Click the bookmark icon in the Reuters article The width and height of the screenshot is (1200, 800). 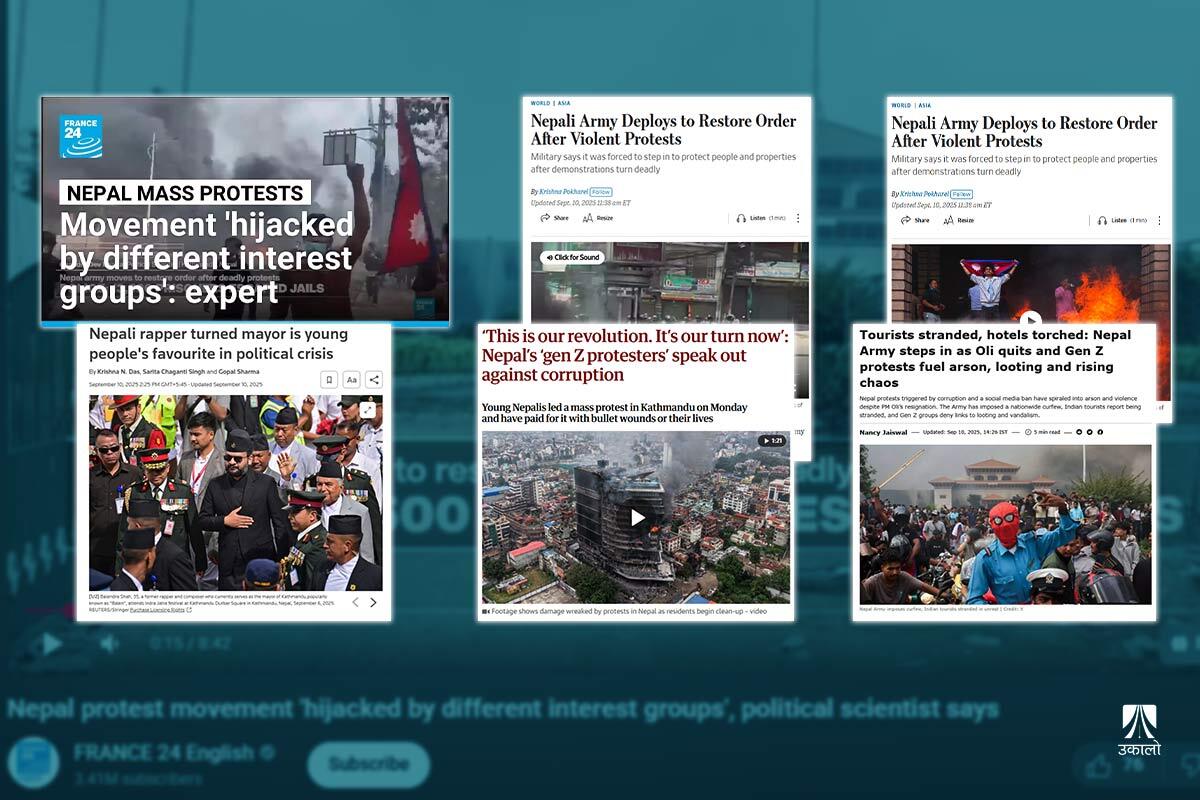click(x=328, y=379)
